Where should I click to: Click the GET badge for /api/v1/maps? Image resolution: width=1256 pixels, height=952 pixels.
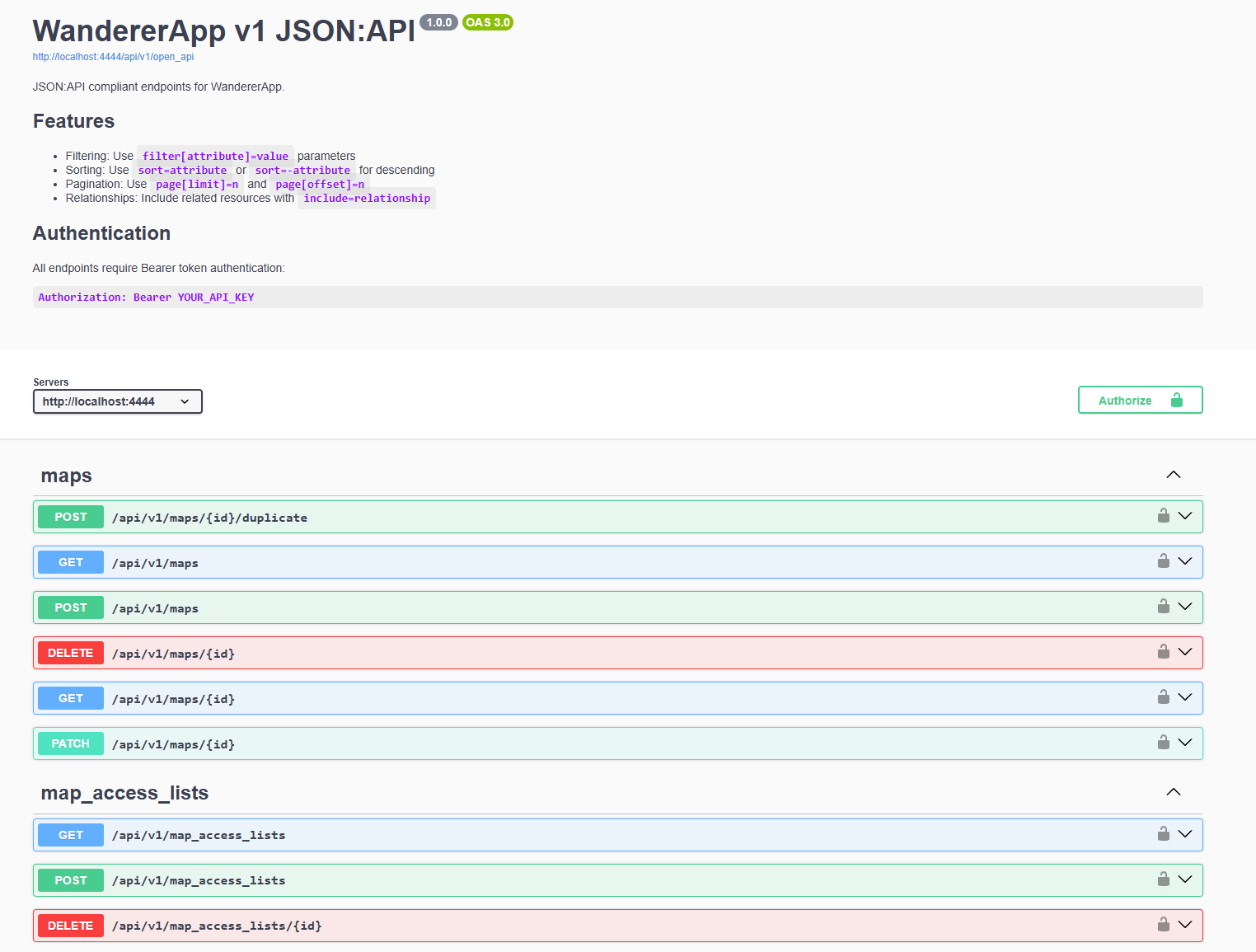click(71, 562)
